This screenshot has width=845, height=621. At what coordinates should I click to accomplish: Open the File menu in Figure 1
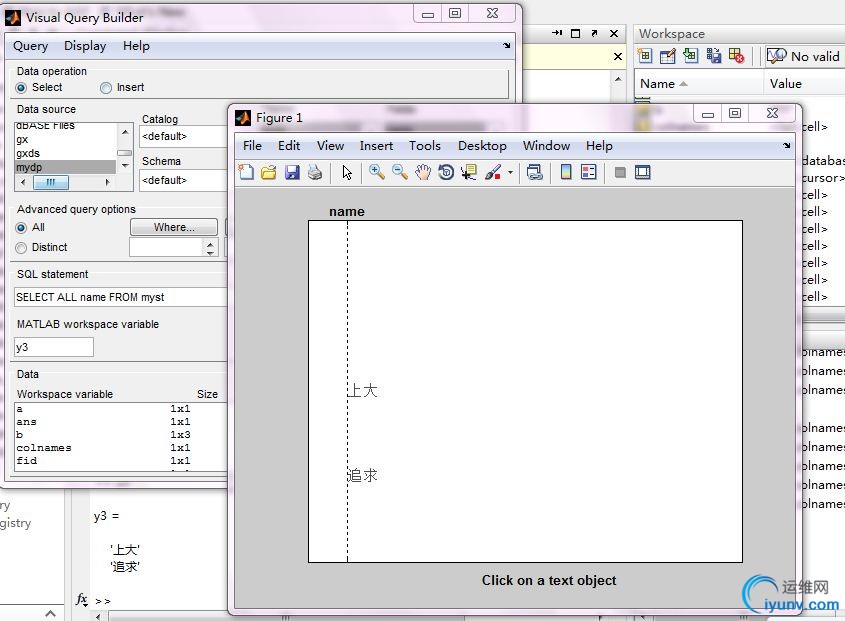tap(252, 146)
